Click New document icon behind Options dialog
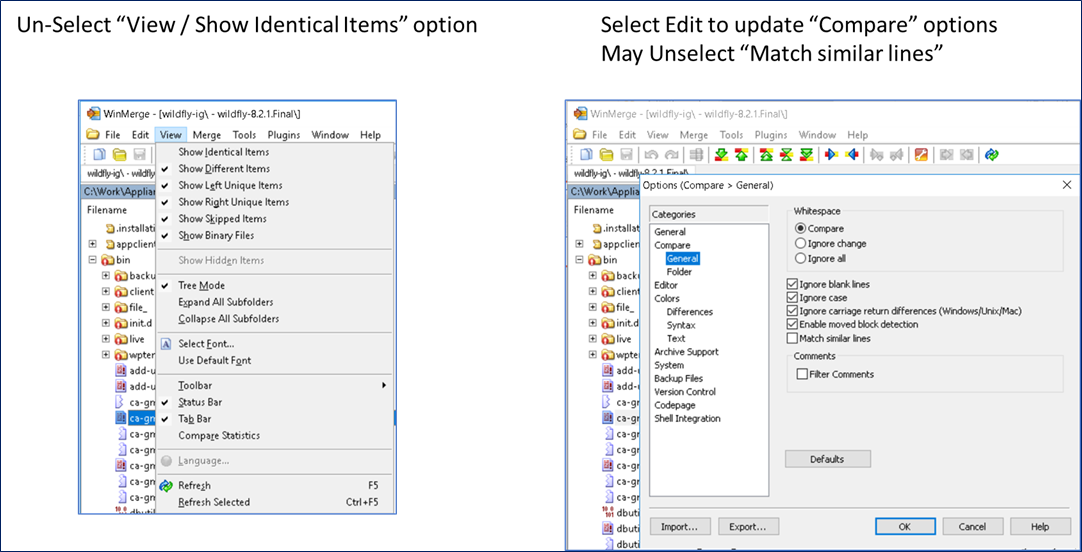This screenshot has height=552, width=1082. pyautogui.click(x=586, y=154)
